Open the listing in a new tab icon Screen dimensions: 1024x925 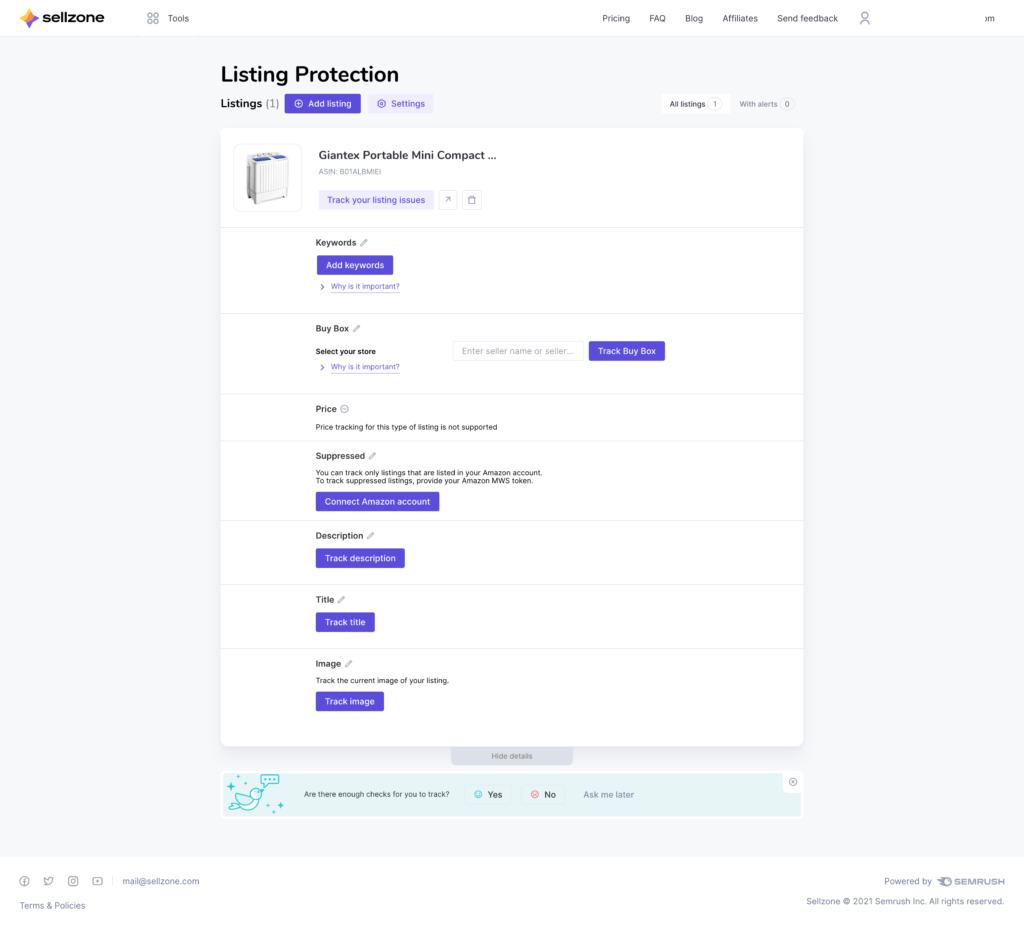tap(448, 200)
